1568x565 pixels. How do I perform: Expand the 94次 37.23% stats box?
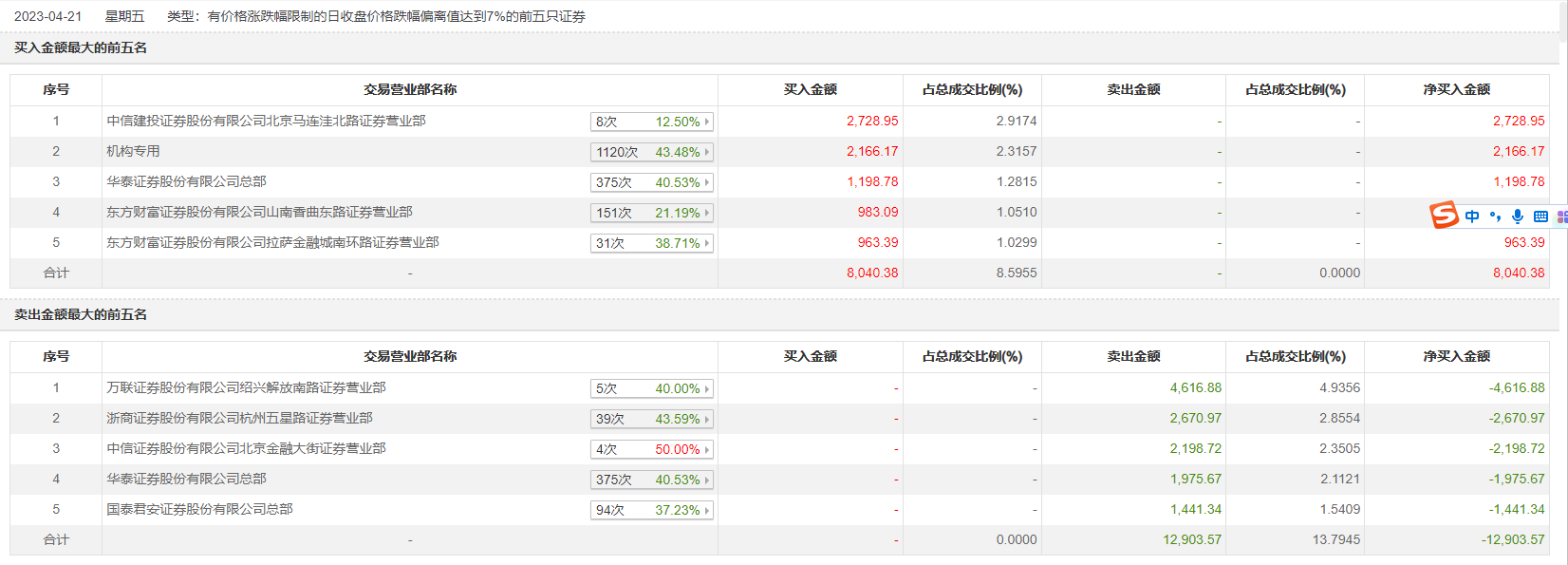651,510
